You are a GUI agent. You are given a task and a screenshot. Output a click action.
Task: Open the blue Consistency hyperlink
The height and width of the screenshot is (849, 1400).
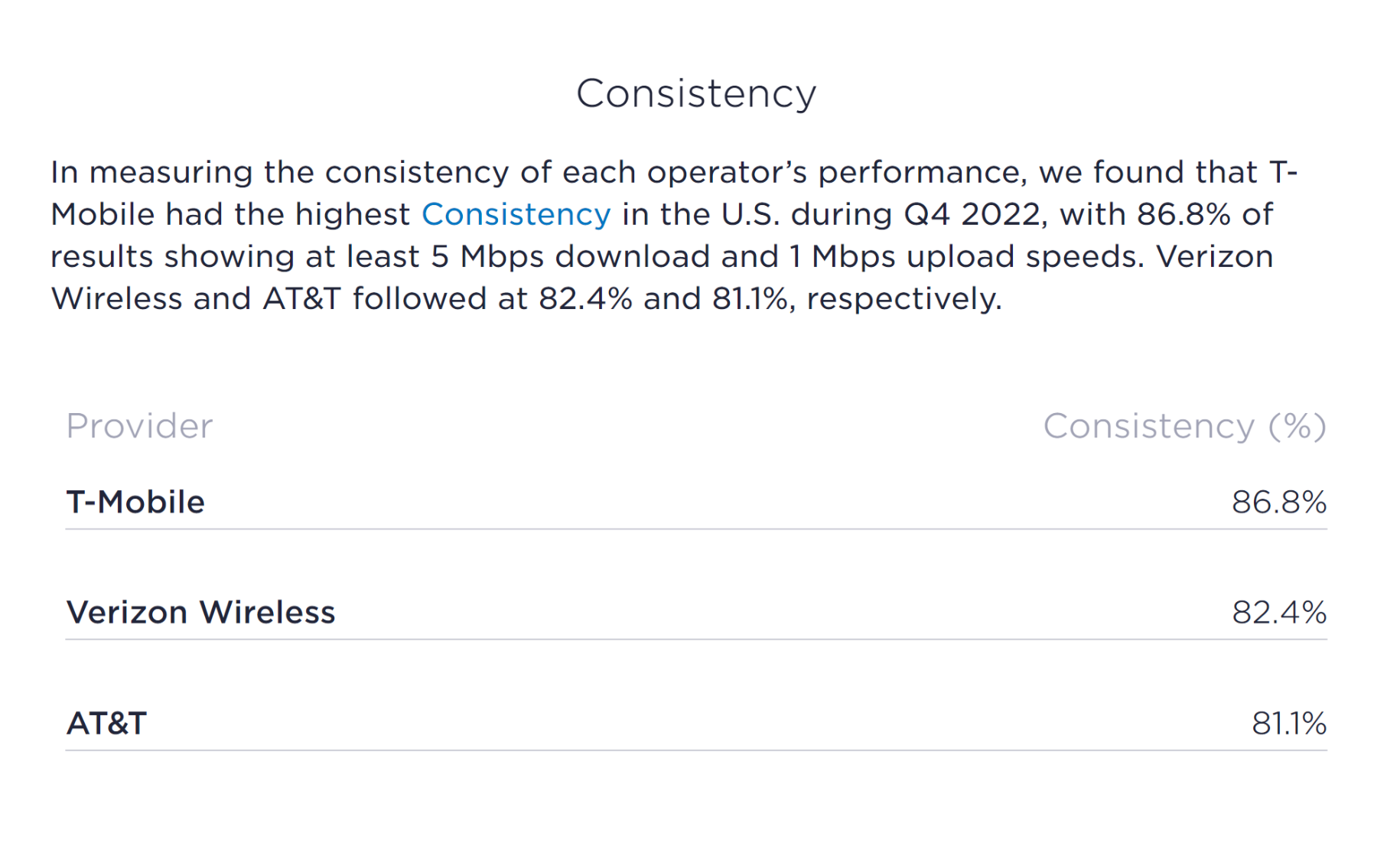click(x=516, y=214)
